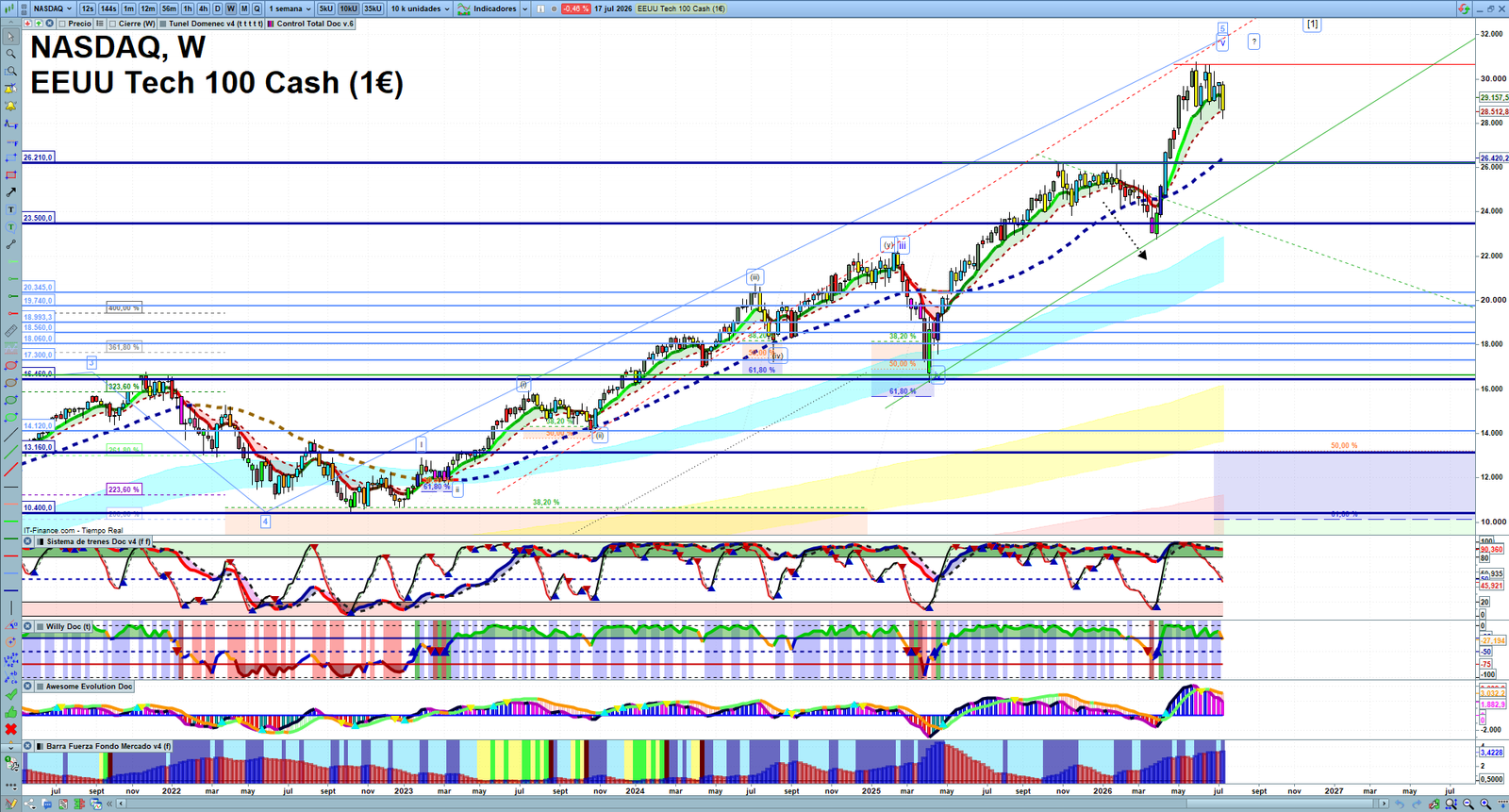The height and width of the screenshot is (812, 1509).
Task: Click the yellow alert bell tool
Action: (x=10, y=106)
